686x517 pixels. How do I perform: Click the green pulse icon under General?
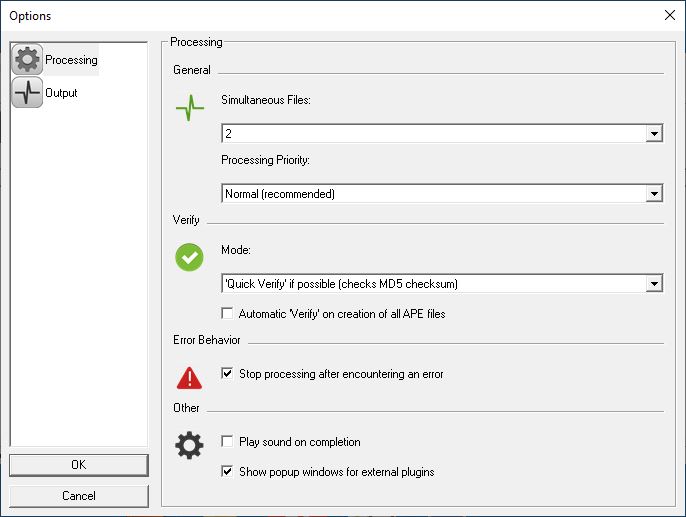(189, 108)
